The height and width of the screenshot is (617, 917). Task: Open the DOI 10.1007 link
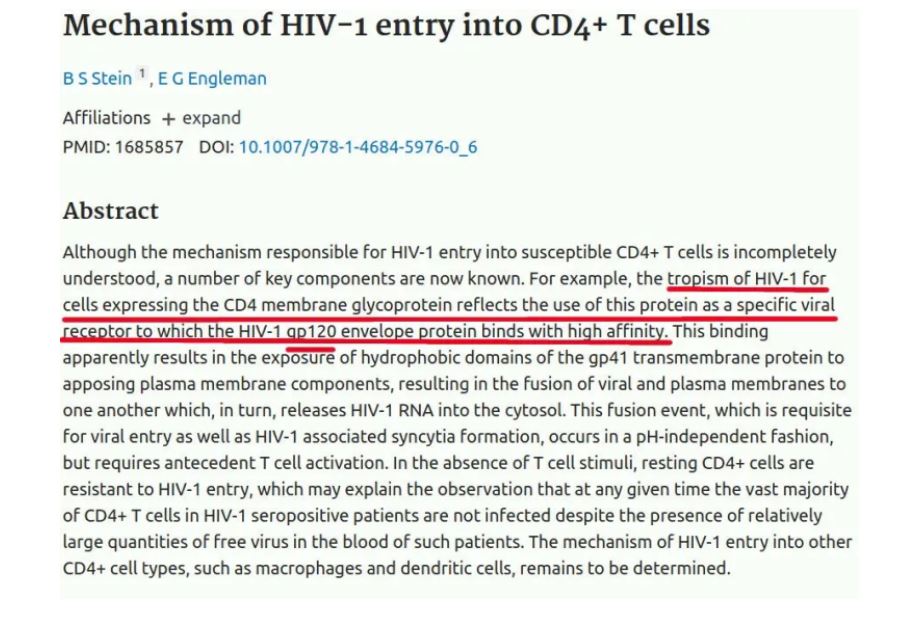pyautogui.click(x=357, y=147)
